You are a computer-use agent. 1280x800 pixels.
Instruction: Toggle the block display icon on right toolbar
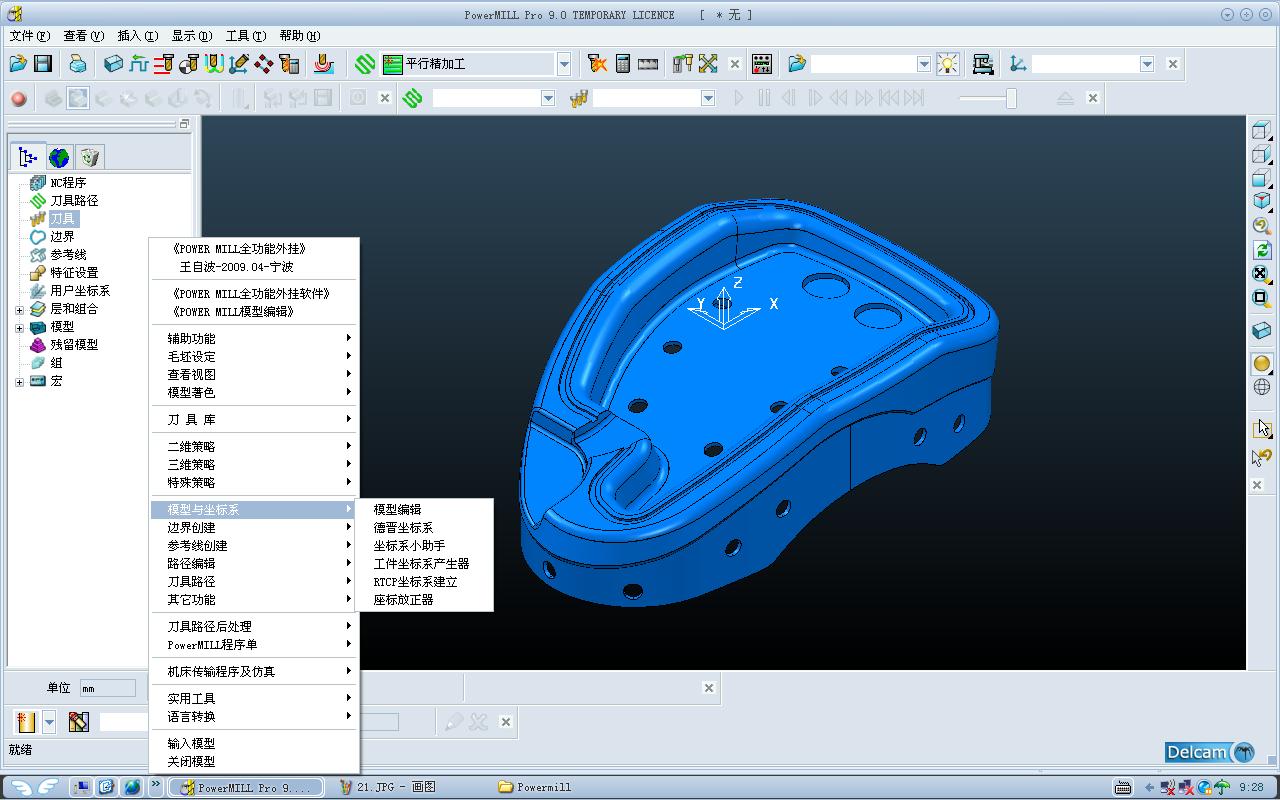tap(1262, 331)
